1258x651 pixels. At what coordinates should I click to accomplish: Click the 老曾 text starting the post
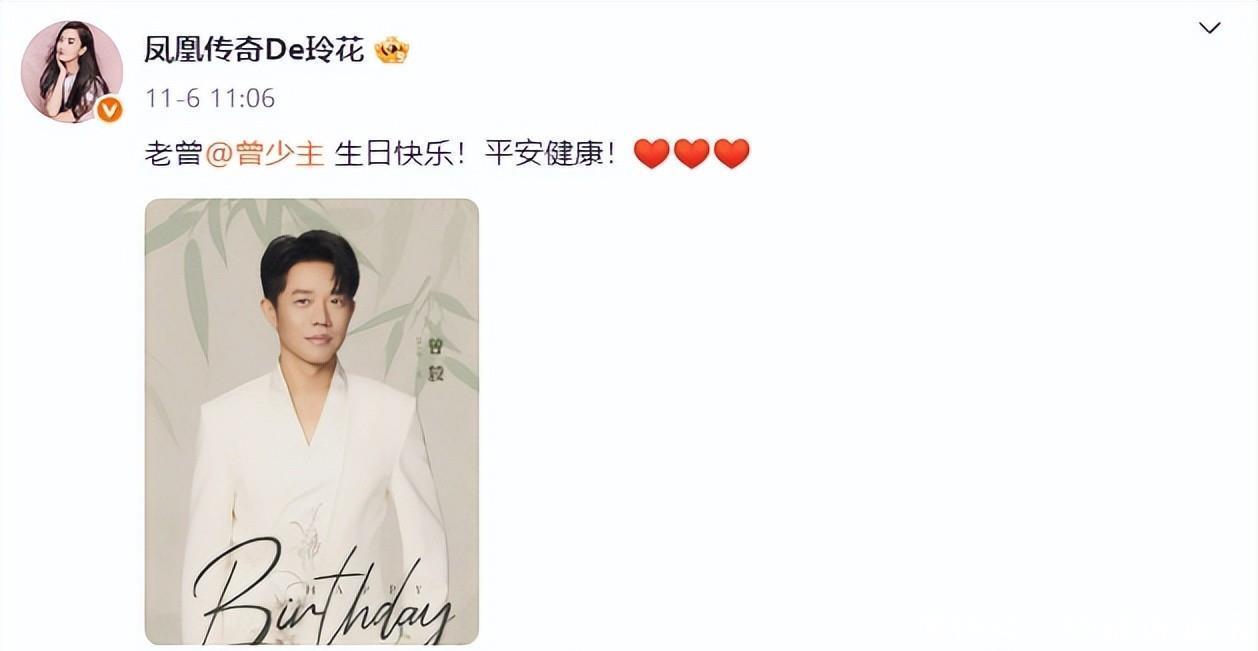point(174,154)
